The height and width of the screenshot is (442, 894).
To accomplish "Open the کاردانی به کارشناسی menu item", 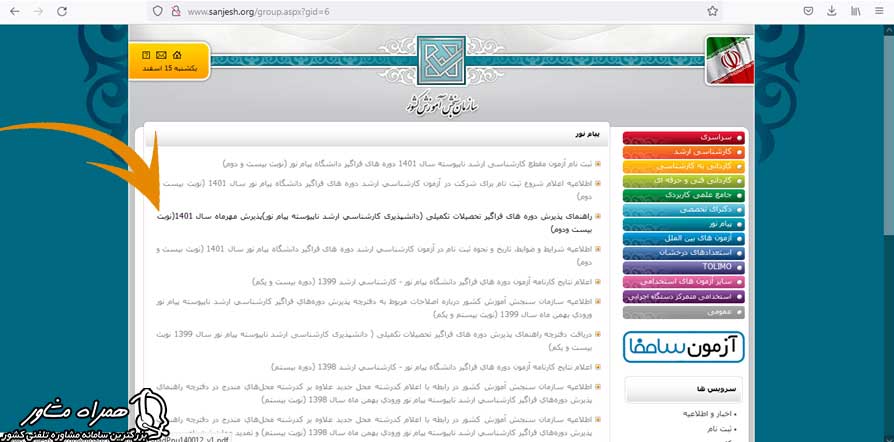I will click(x=684, y=167).
